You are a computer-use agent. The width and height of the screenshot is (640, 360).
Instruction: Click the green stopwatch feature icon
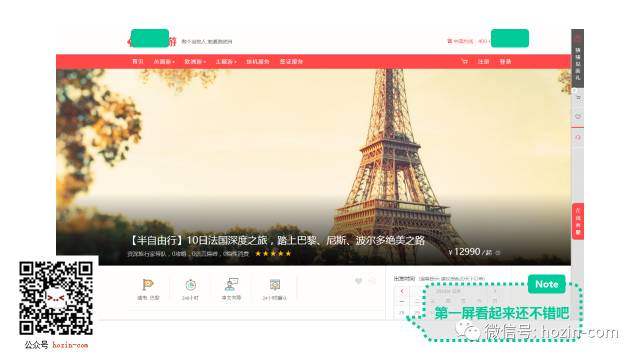[x=190, y=284]
